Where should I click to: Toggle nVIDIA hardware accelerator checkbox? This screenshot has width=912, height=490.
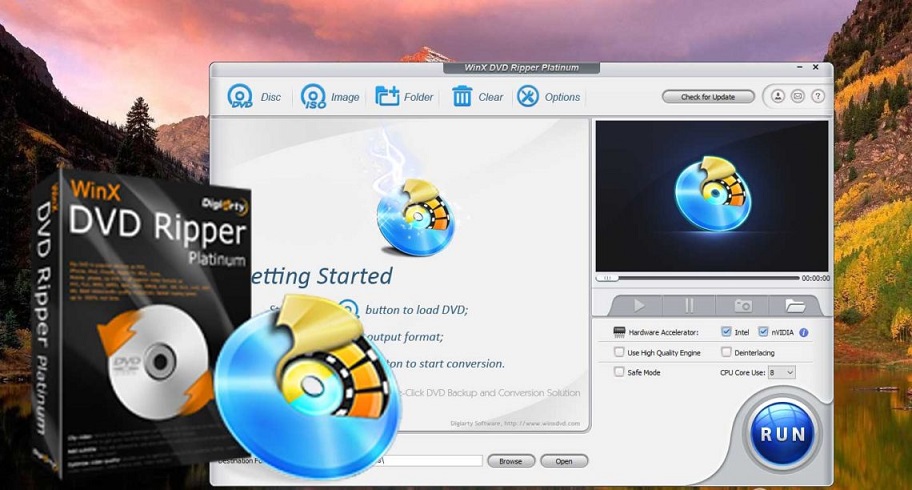coord(763,332)
